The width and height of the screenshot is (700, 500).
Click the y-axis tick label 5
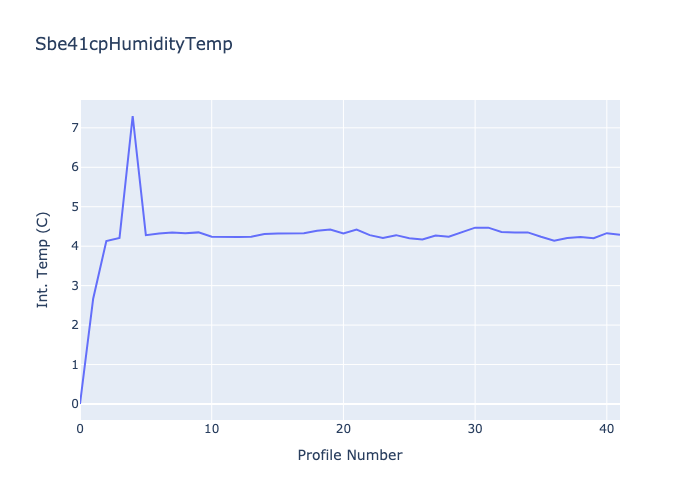(x=74, y=207)
